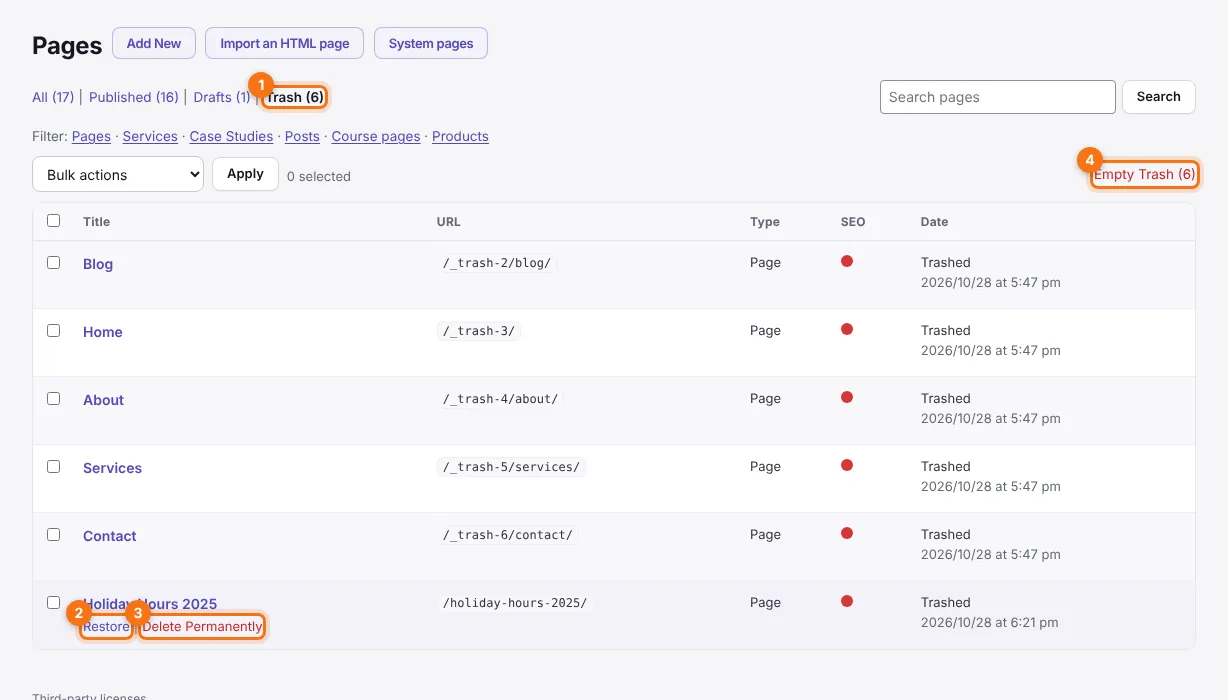Click Import an HTML page button
Image resolution: width=1228 pixels, height=700 pixels.
coord(285,43)
